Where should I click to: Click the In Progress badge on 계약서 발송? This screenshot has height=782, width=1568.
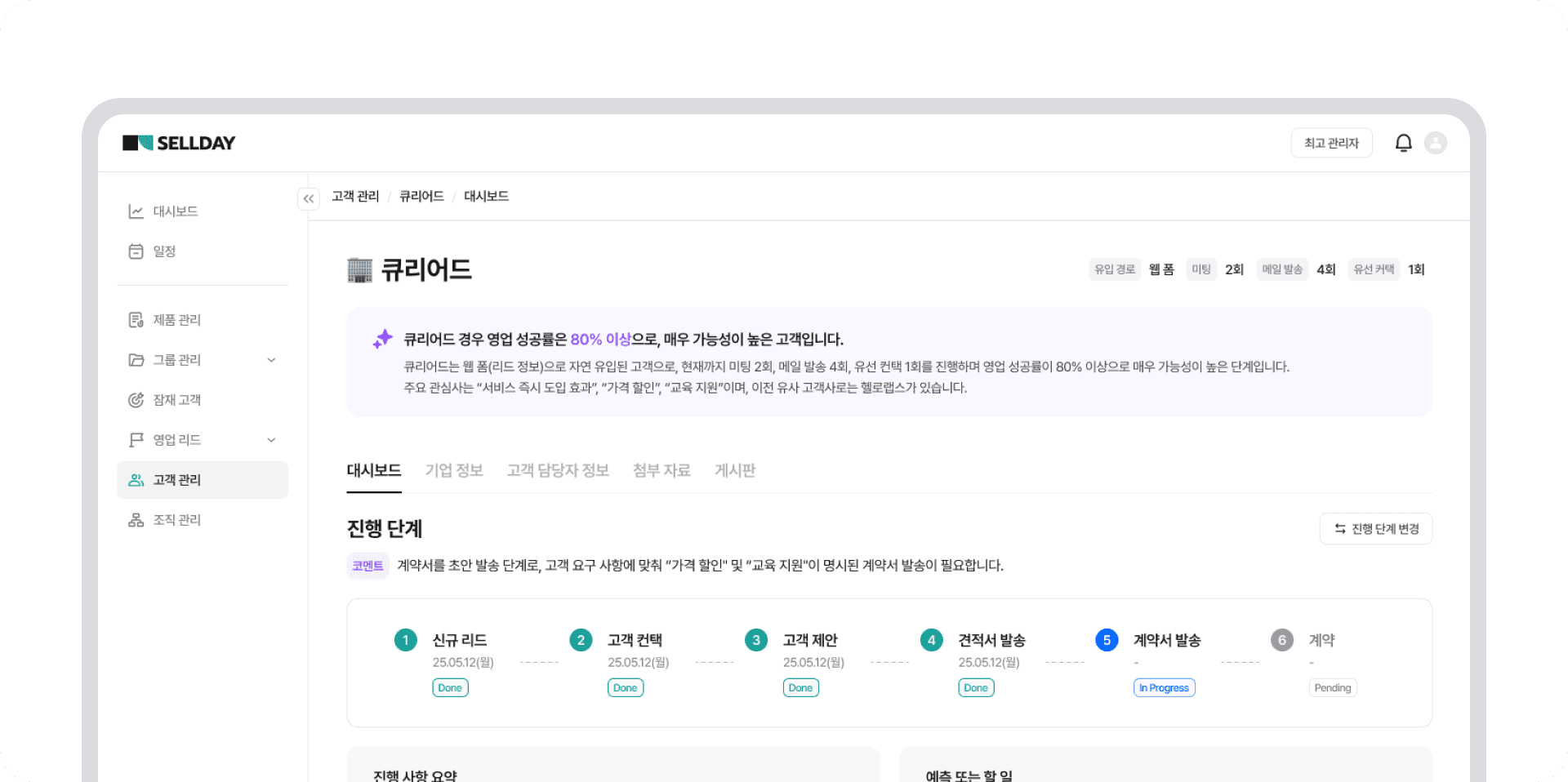click(x=1164, y=687)
